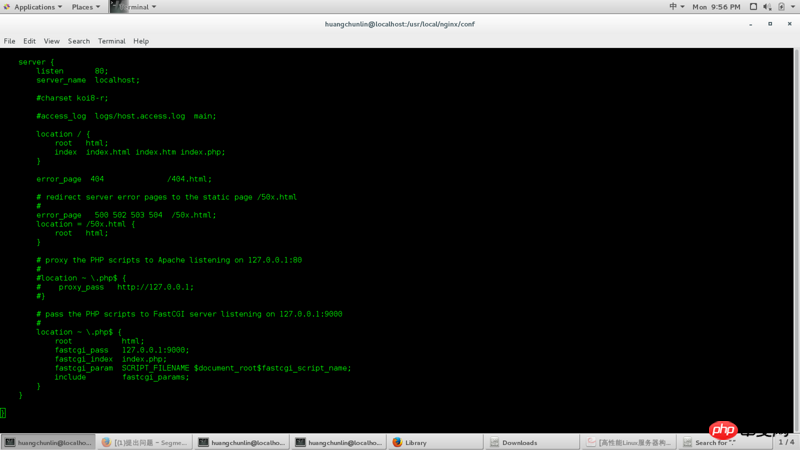800x450 pixels.
Task: Switch to the Downloads taskbar window
Action: point(533,442)
